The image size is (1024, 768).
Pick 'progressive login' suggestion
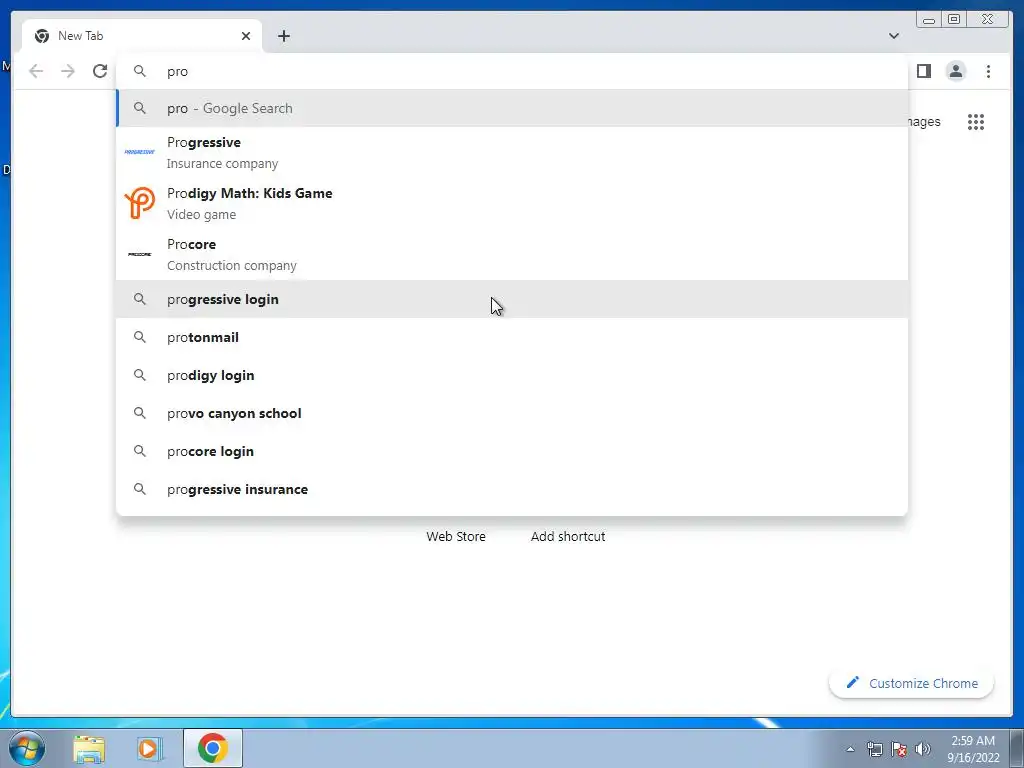click(512, 299)
